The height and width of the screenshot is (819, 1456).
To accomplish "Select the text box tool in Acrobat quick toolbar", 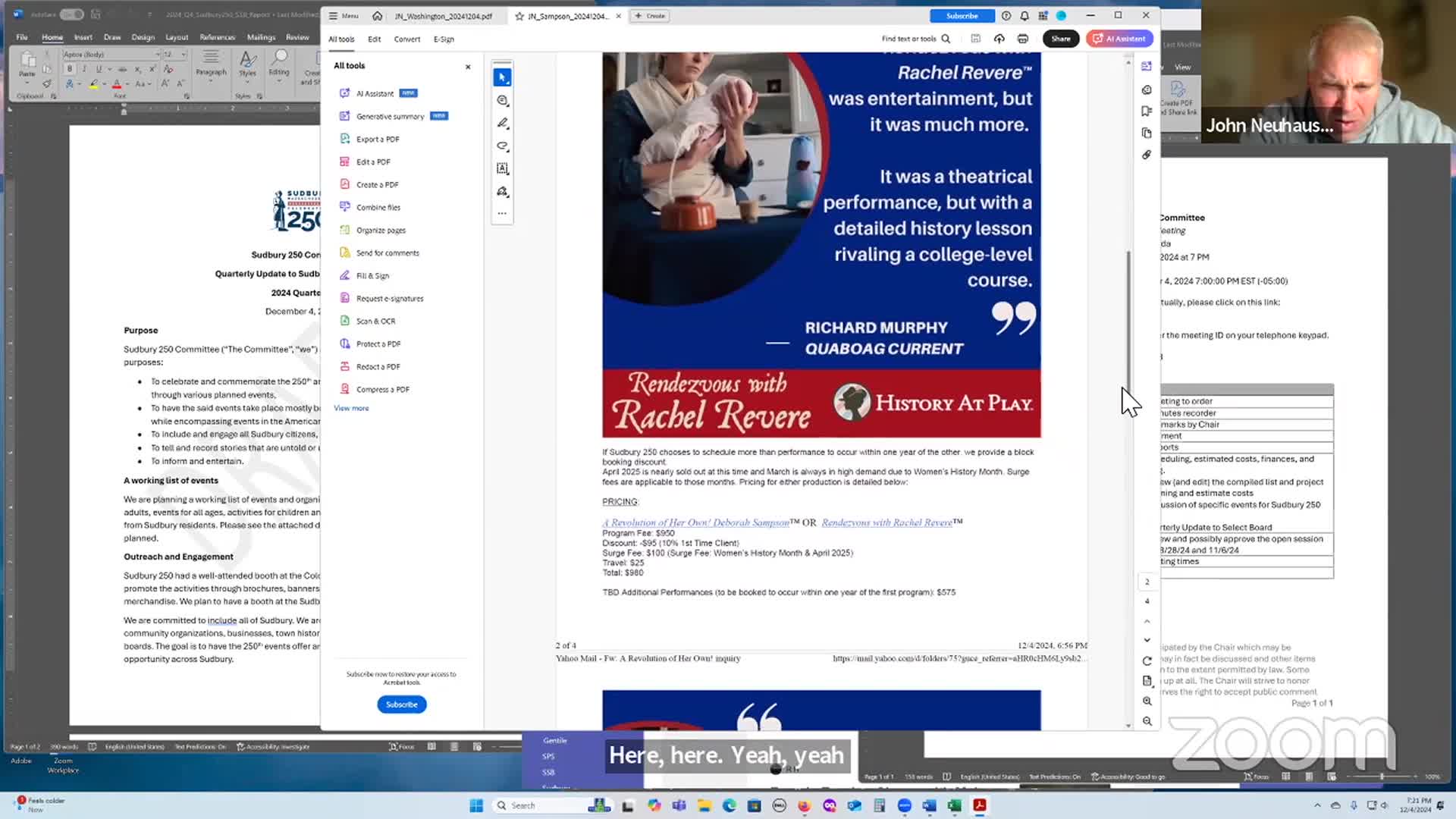I will (x=502, y=168).
